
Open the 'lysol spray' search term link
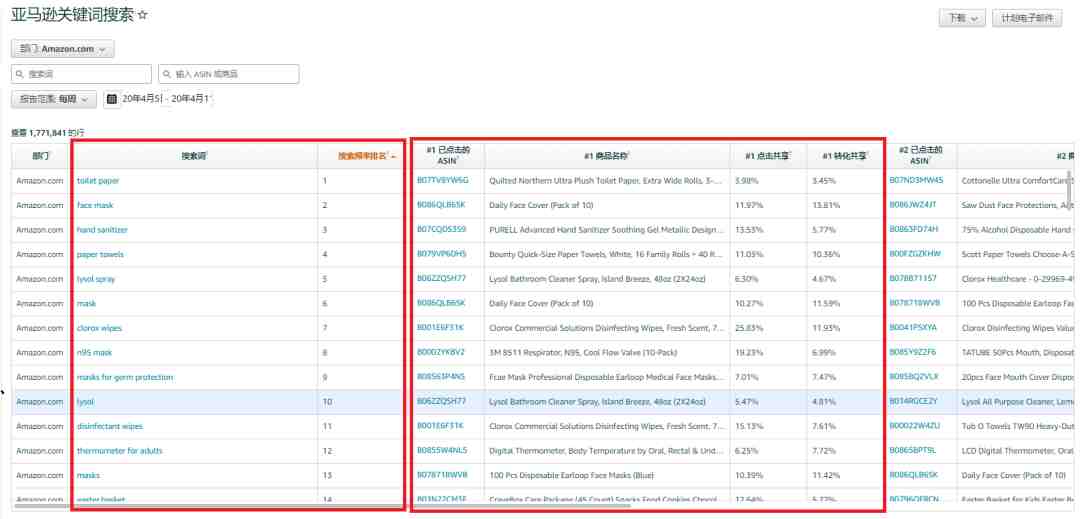coord(96,279)
